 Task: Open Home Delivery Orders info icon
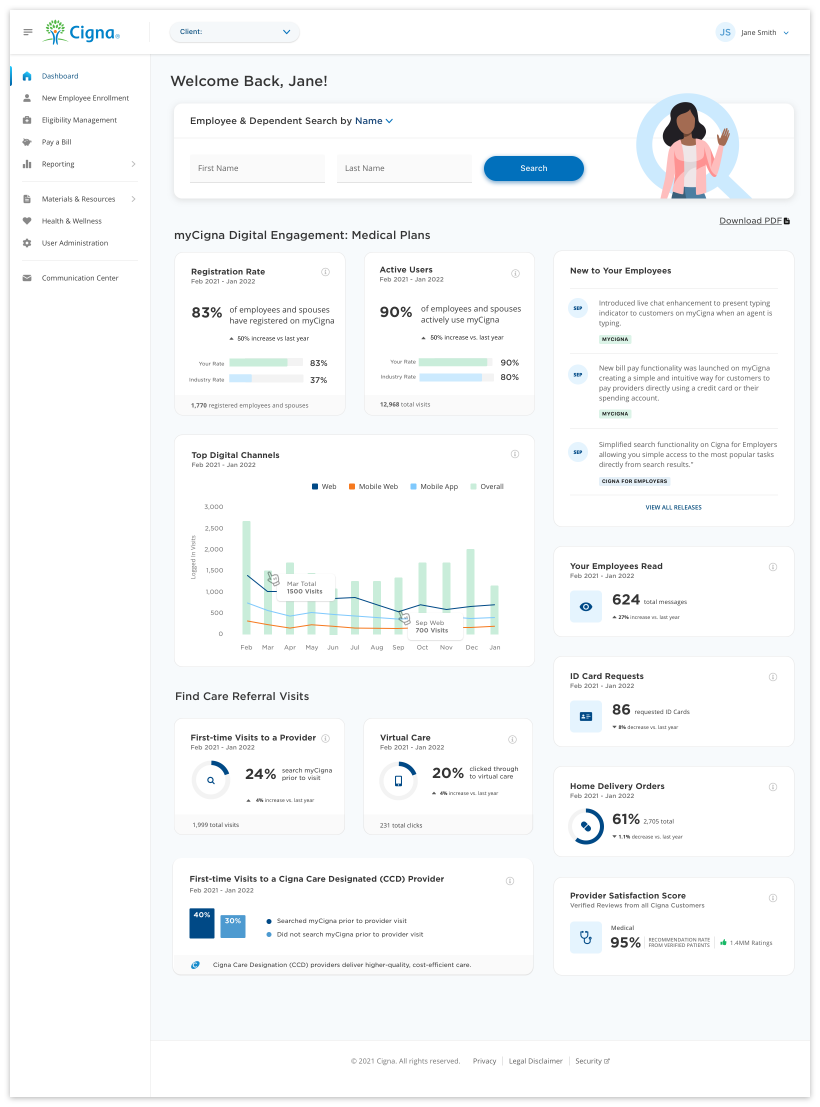[773, 787]
